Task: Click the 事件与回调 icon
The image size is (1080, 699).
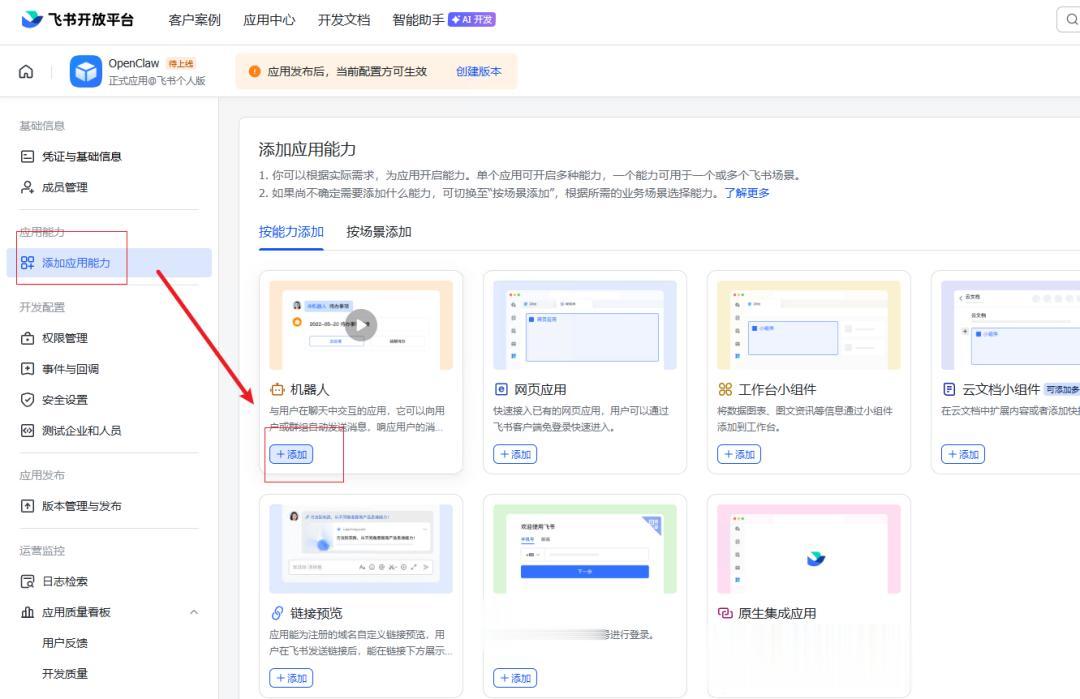Action: (28, 369)
